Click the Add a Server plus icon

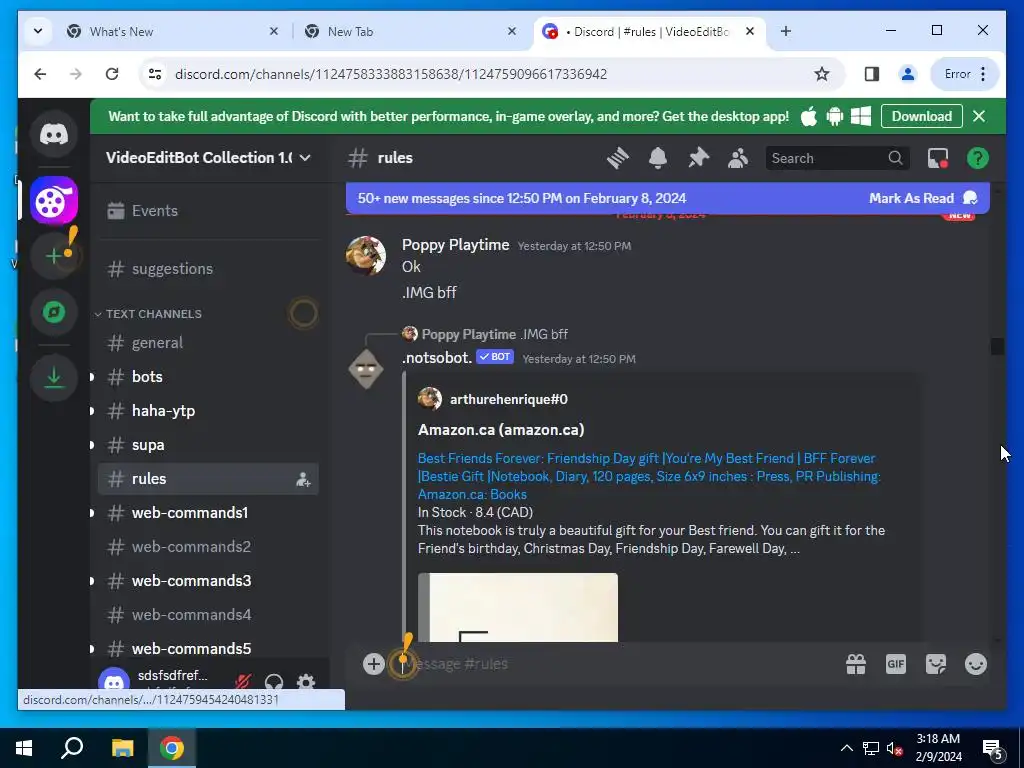click(x=54, y=255)
